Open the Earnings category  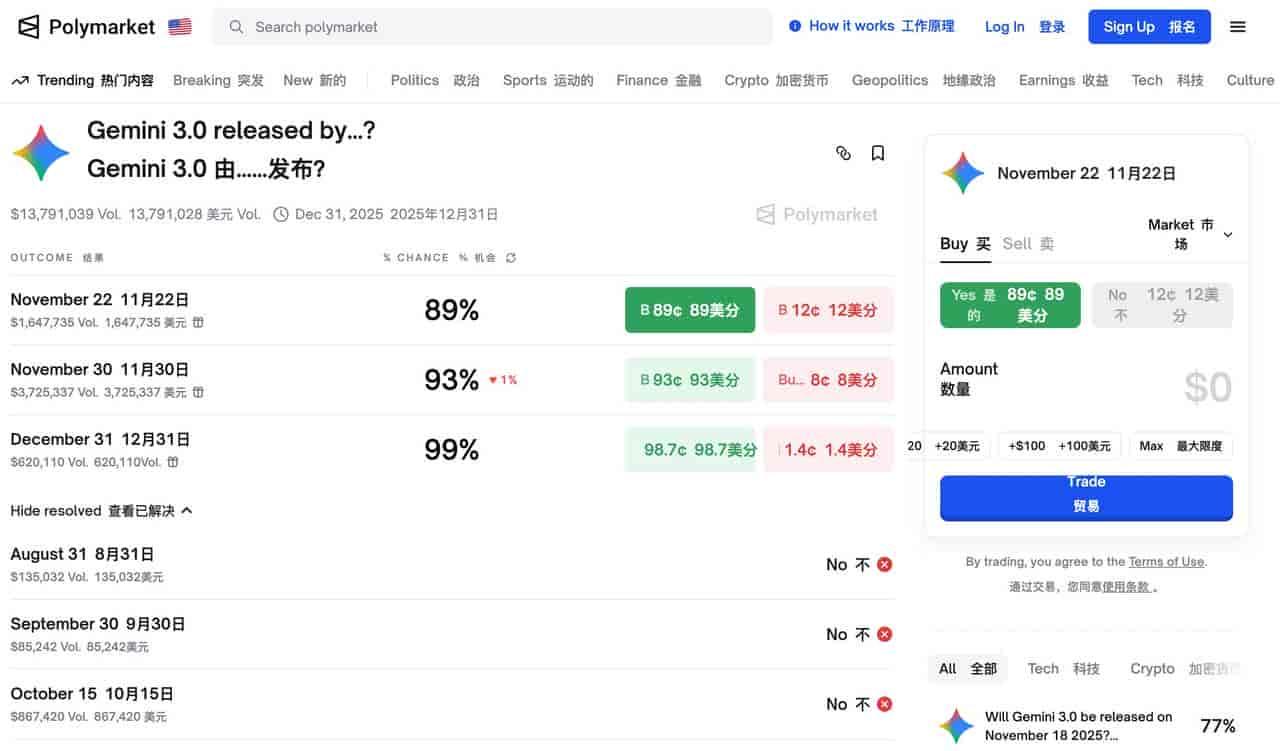pos(1064,81)
